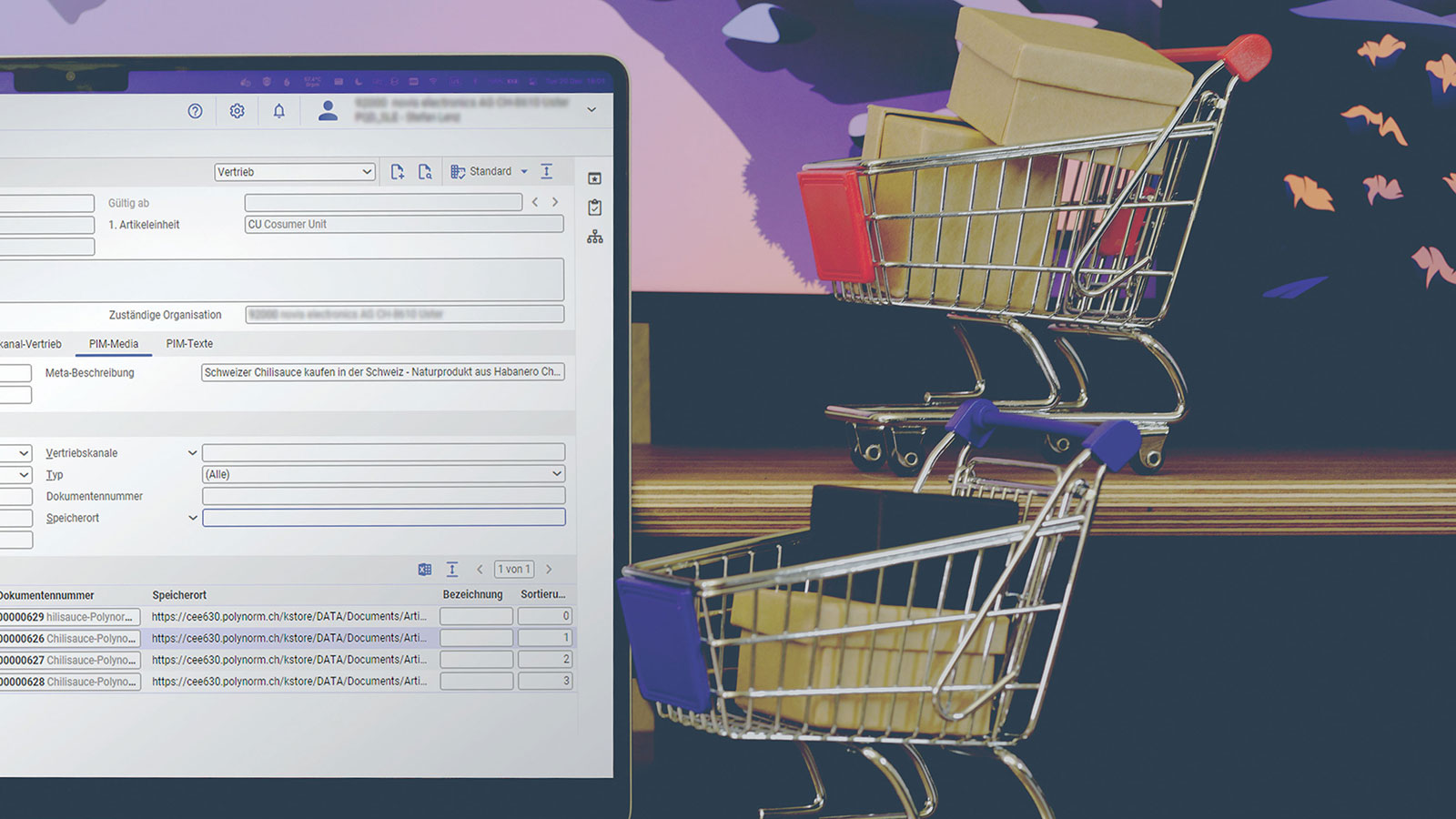Show notifications with the bell icon
The height and width of the screenshot is (819, 1456).
pos(279,111)
